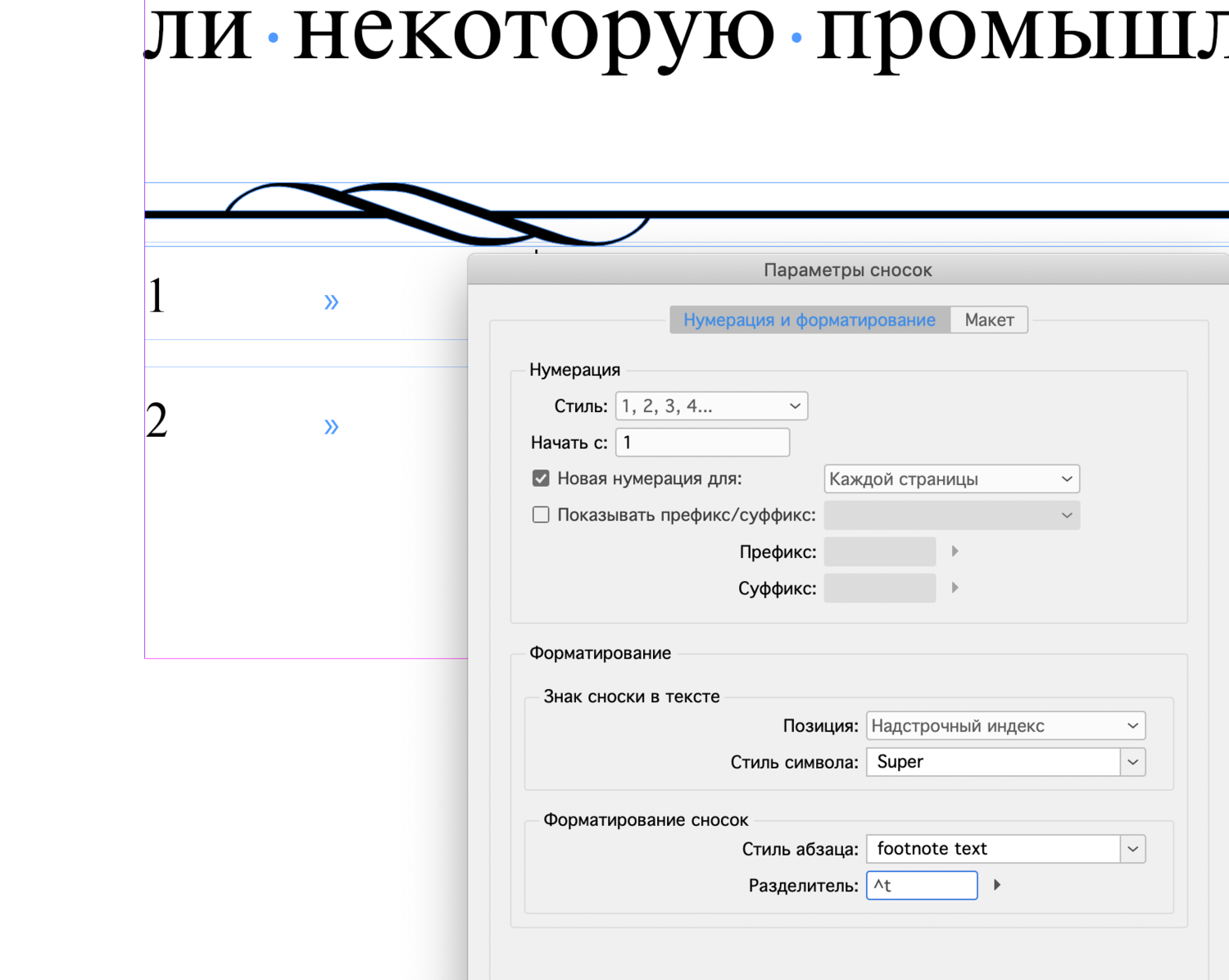The height and width of the screenshot is (980, 1229).
Task: Click footnote number 1 in the document
Action: (156, 295)
